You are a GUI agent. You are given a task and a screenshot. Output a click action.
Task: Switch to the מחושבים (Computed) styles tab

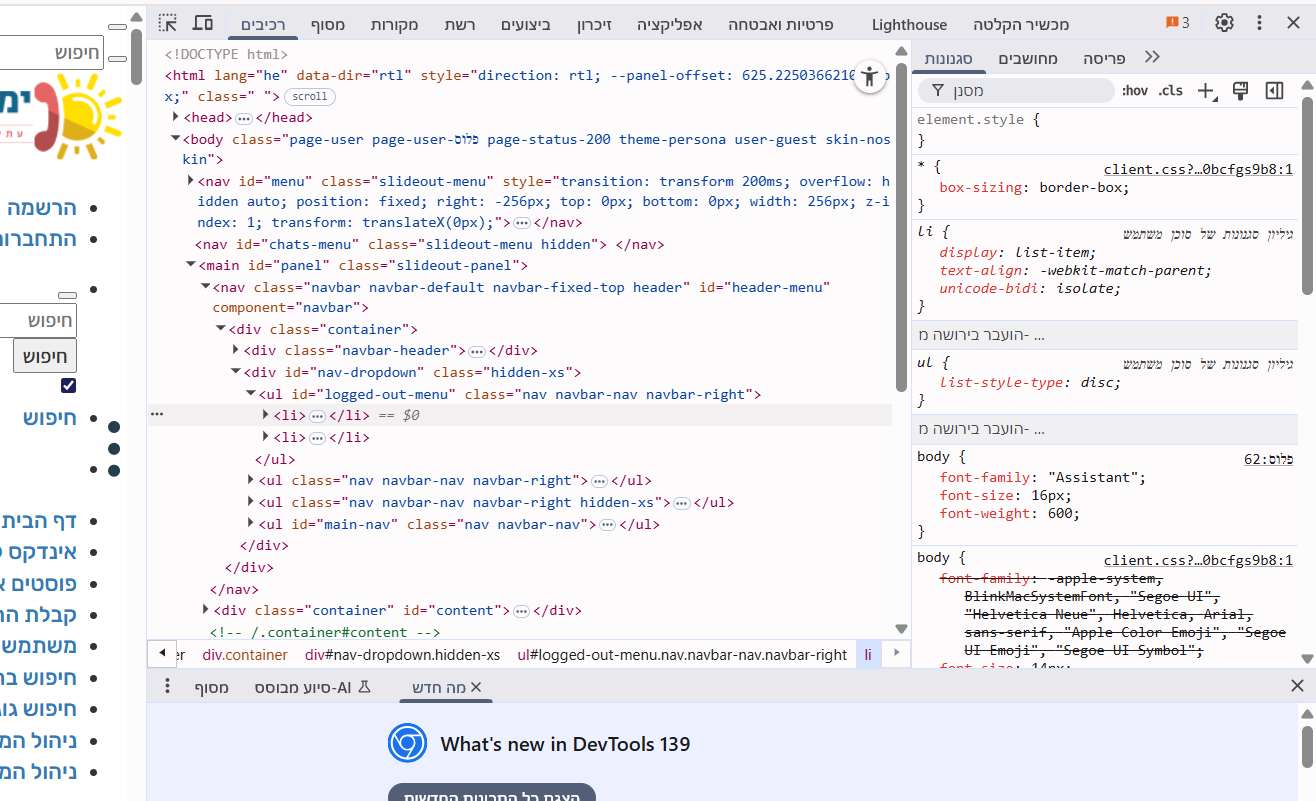coord(1029,58)
